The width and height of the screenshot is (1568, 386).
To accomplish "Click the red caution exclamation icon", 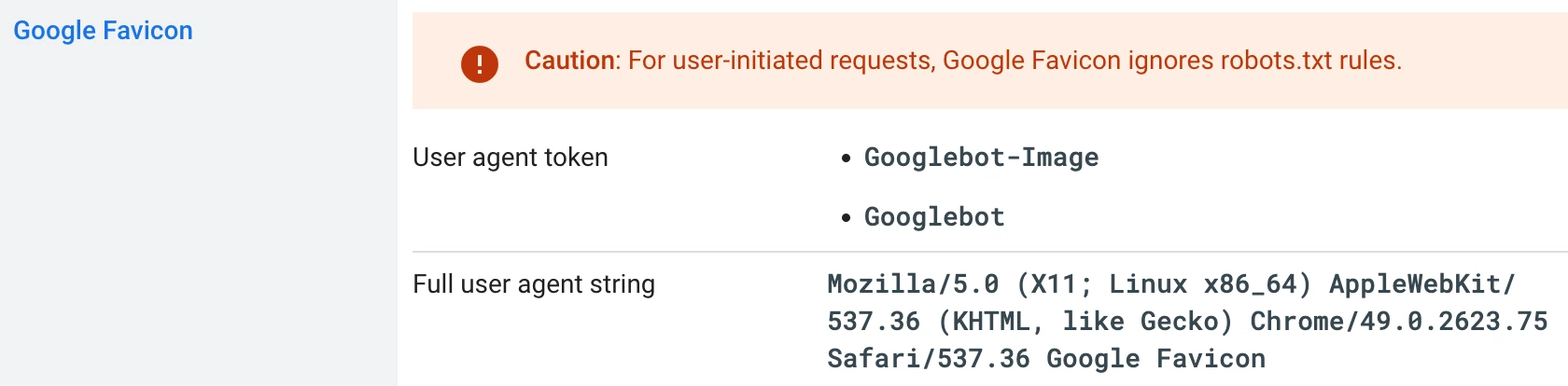I will [x=480, y=63].
